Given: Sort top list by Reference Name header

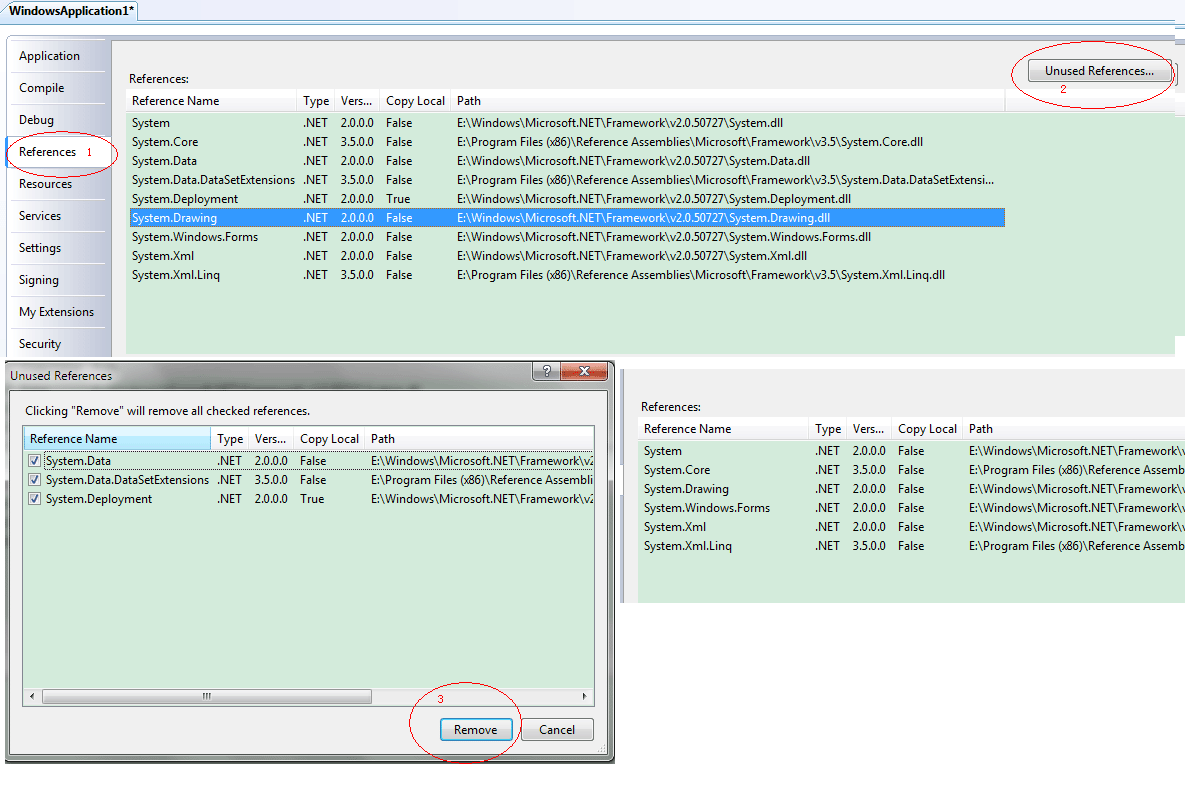Looking at the screenshot, I should click(x=212, y=100).
